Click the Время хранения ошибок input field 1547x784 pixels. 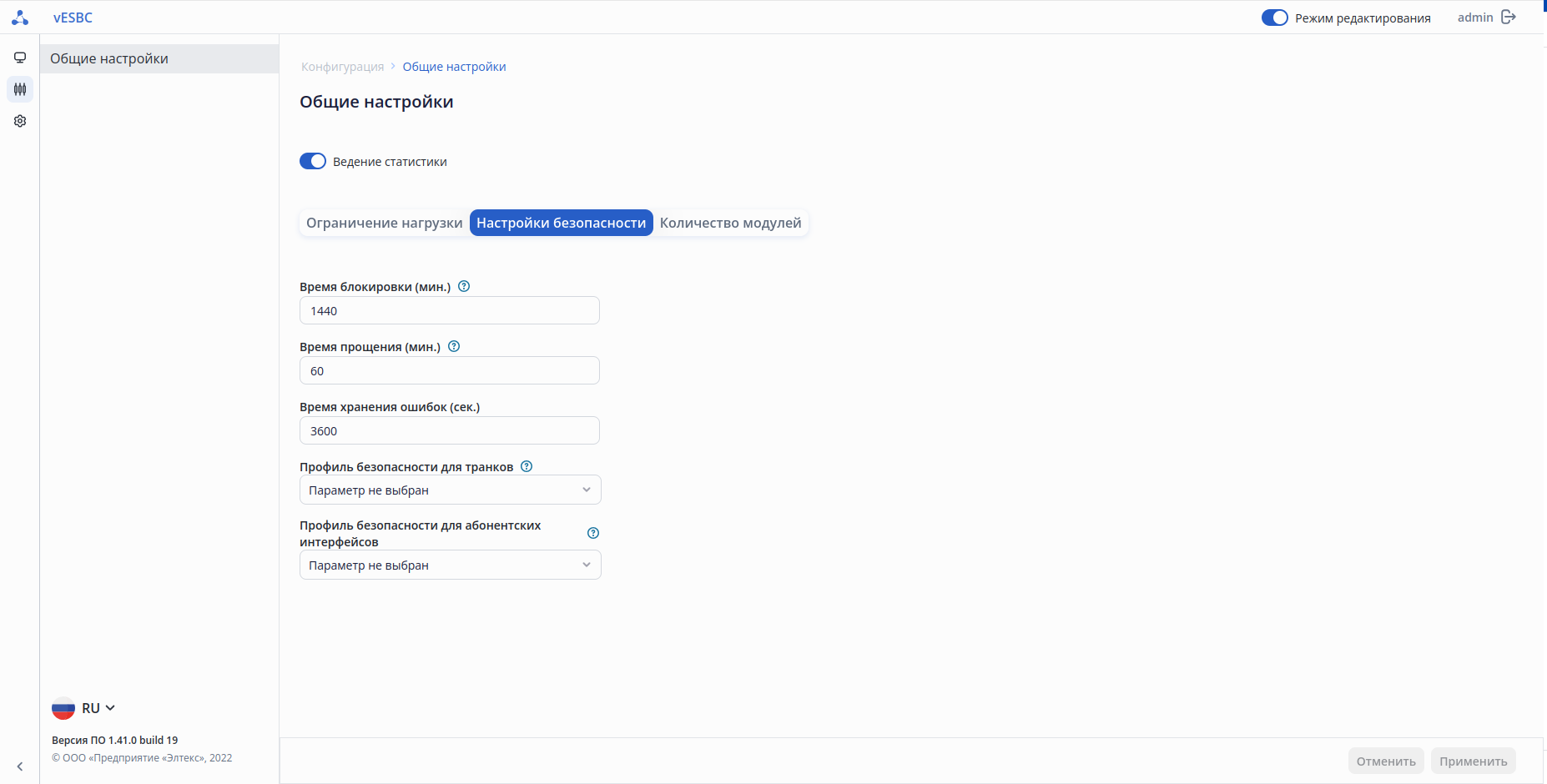tap(450, 431)
